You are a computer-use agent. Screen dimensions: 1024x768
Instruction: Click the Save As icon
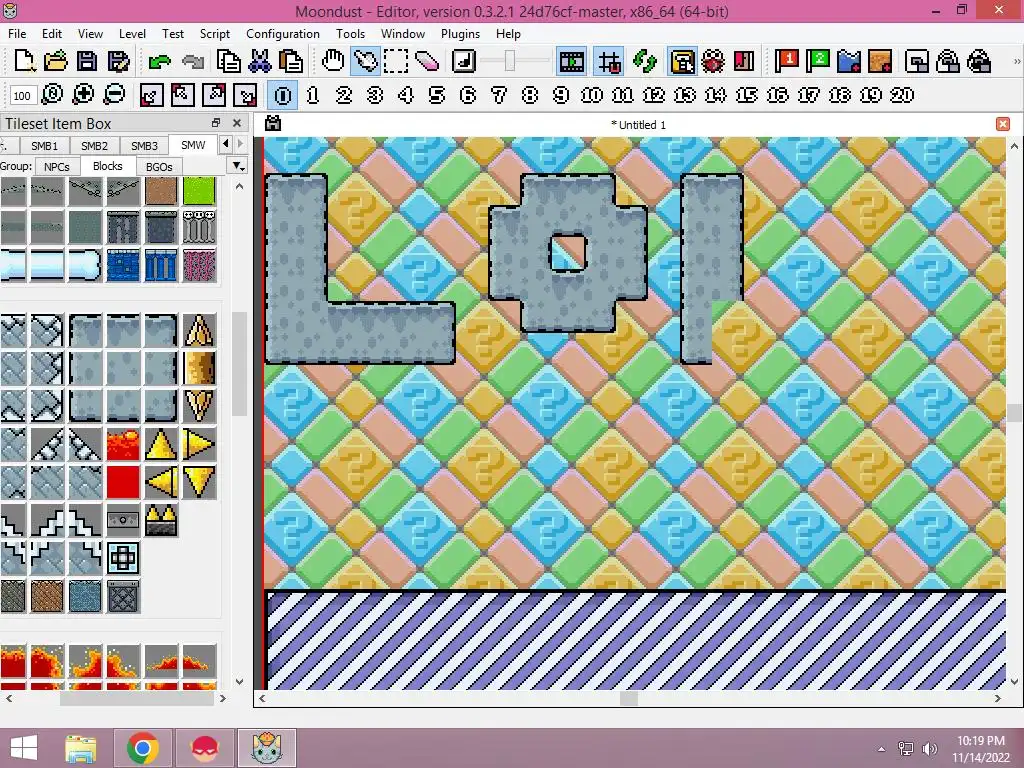tap(118, 61)
